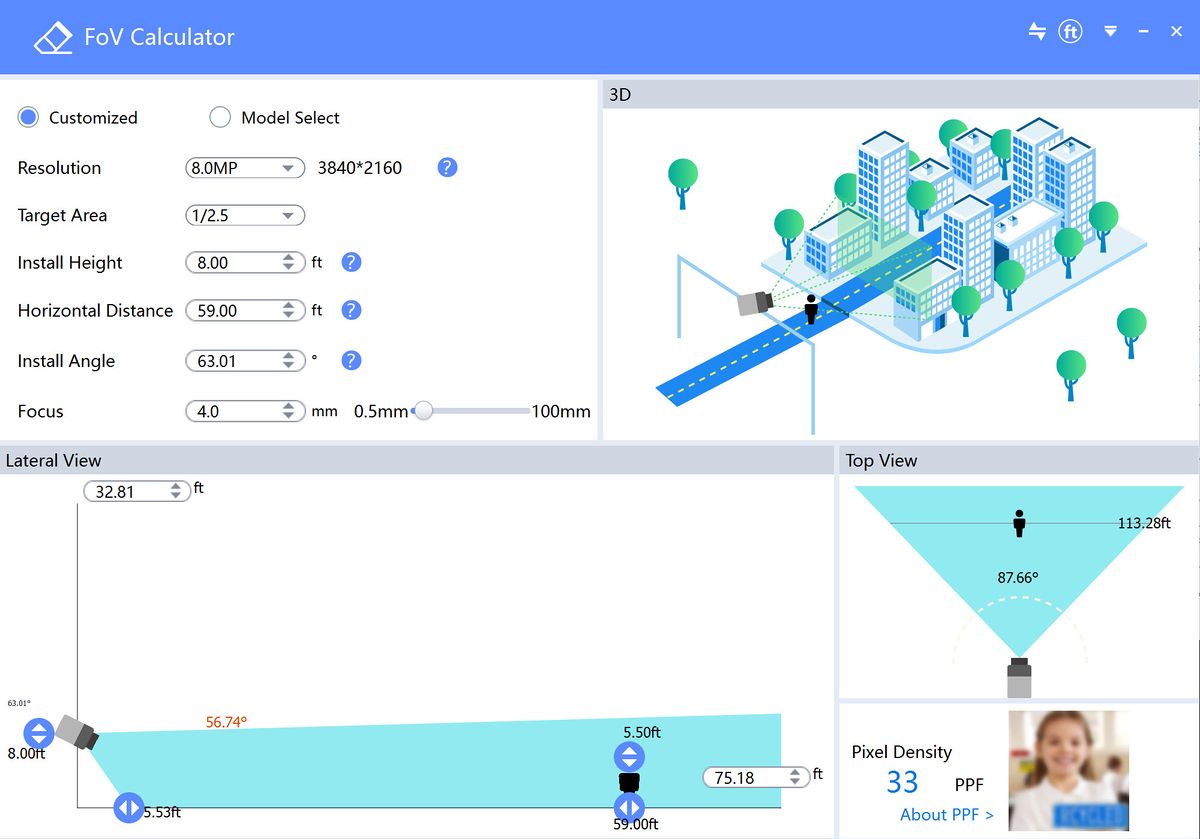The width and height of the screenshot is (1200, 839).
Task: Click the Horizontal Distance input field
Action: (x=245, y=310)
